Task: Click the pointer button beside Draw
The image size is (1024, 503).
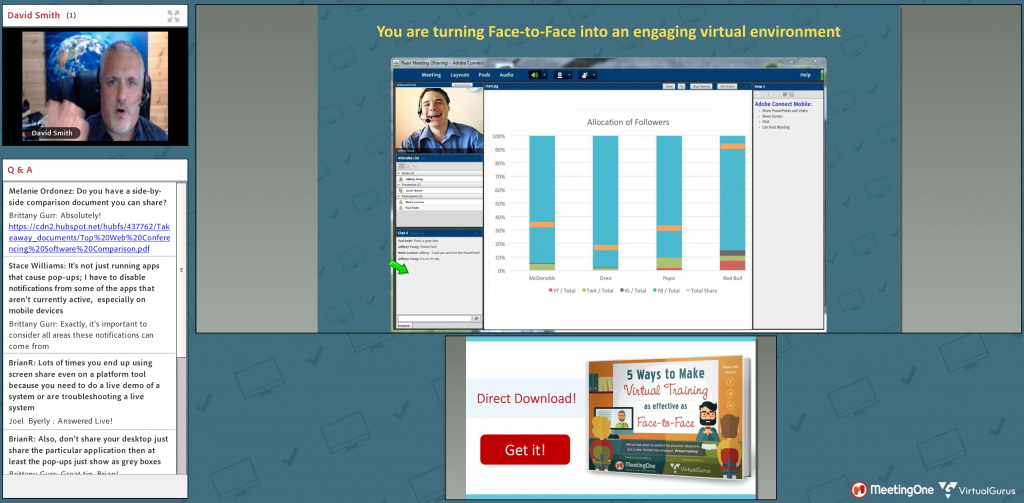Action: coord(681,86)
